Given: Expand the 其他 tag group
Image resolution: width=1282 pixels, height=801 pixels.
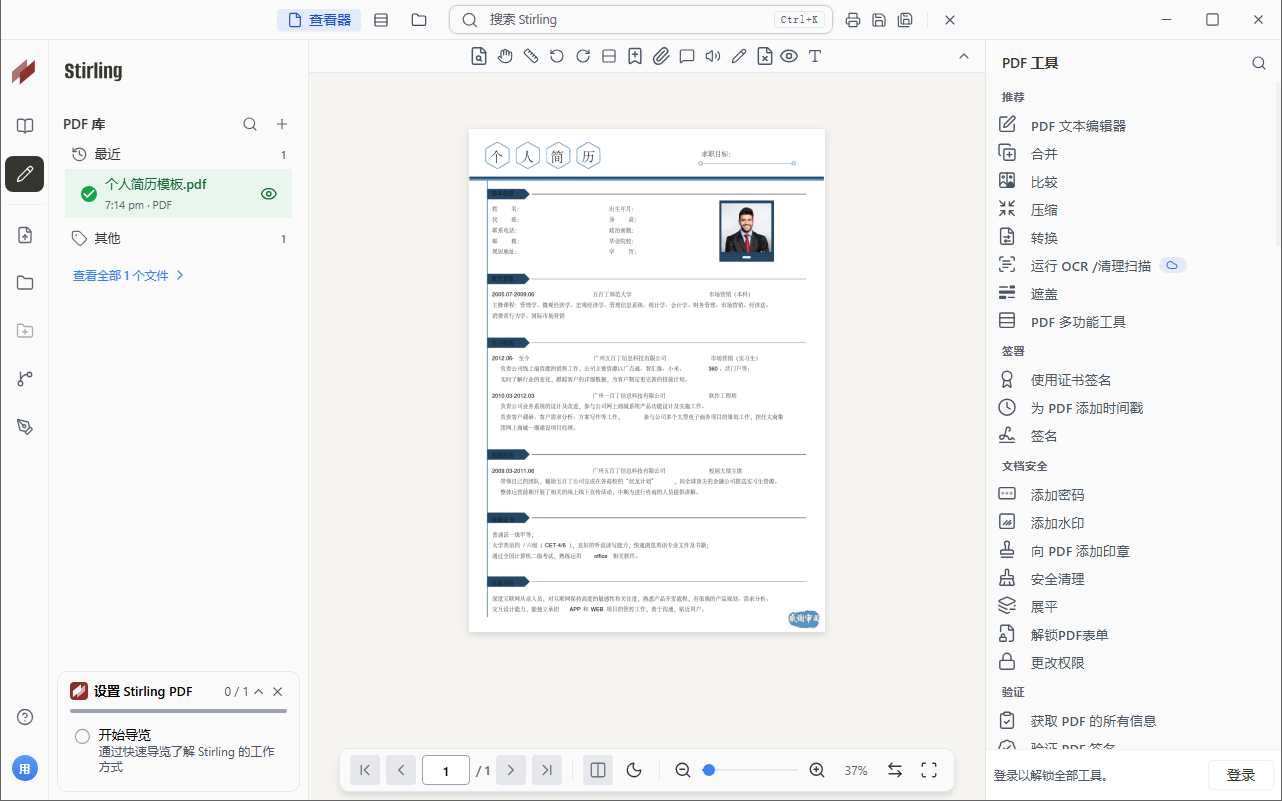Looking at the screenshot, I should coord(178,238).
